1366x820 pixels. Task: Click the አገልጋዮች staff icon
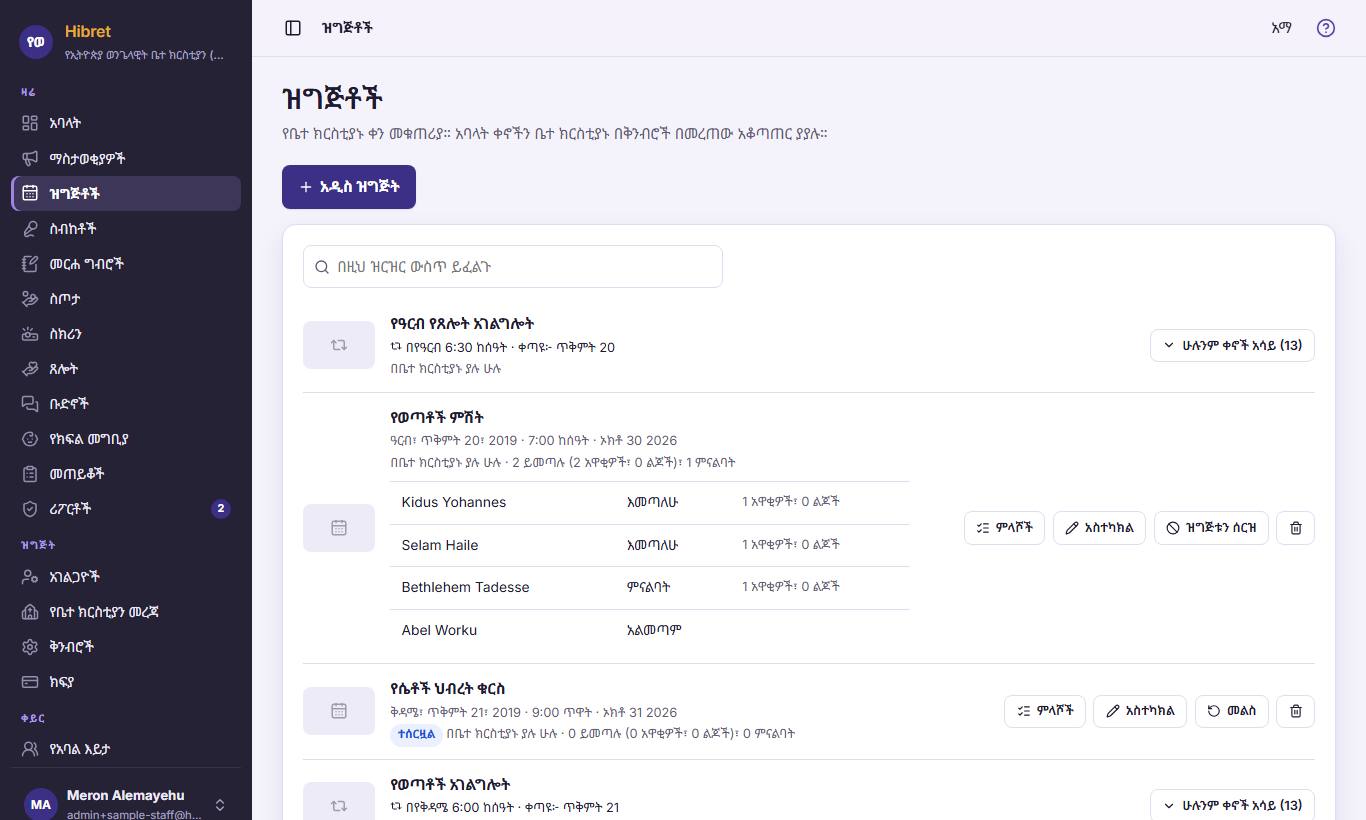pyautogui.click(x=30, y=577)
